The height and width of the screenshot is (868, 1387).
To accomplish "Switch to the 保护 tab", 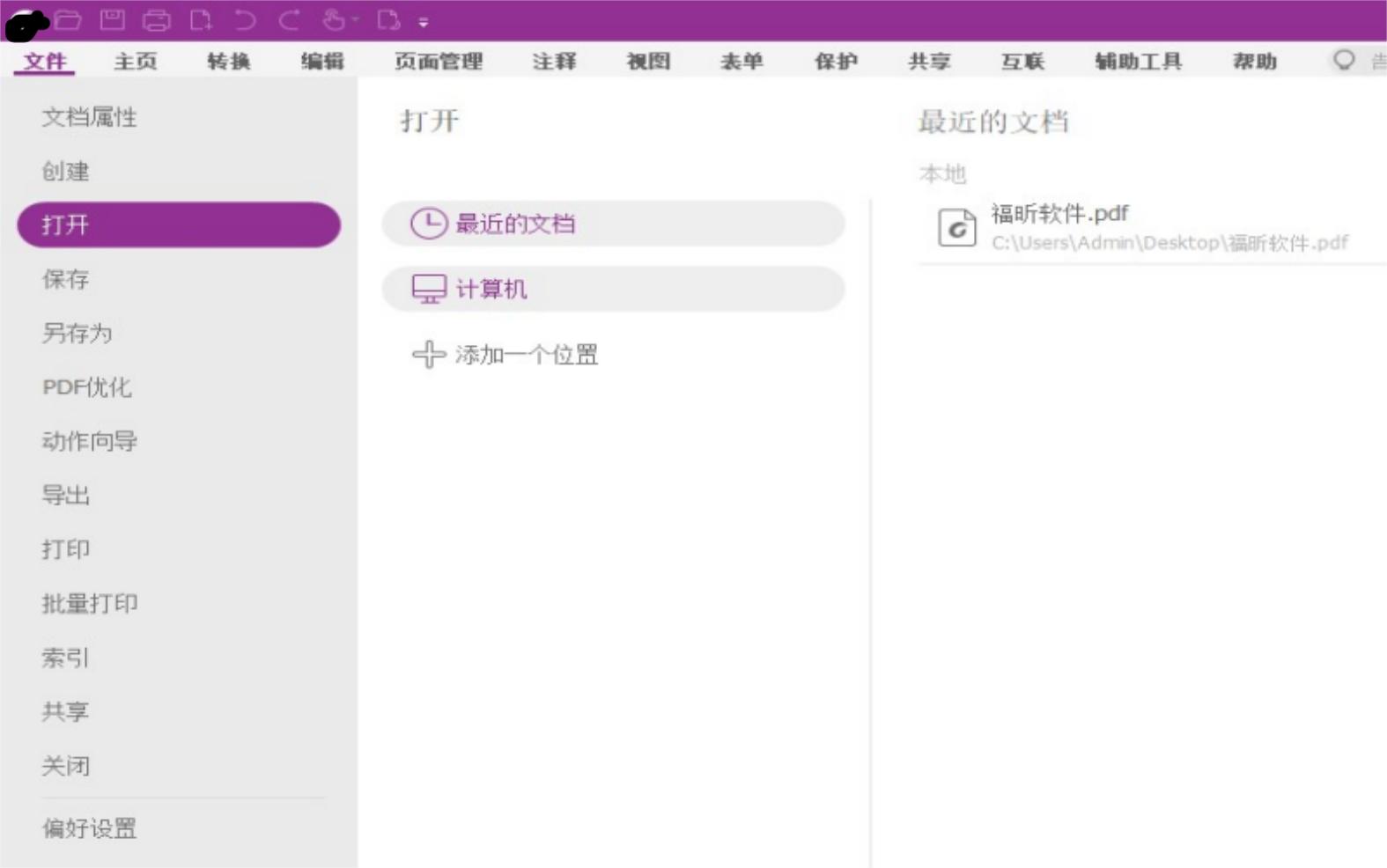I will coord(836,61).
